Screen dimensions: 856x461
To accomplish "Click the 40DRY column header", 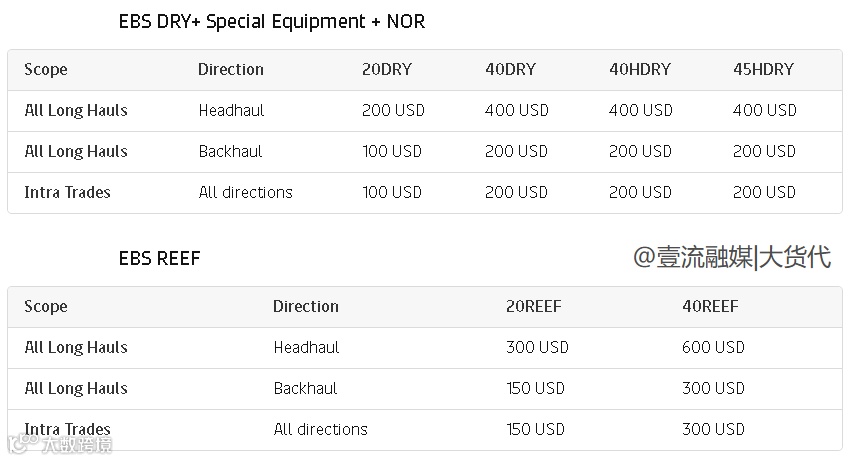I will point(510,70).
